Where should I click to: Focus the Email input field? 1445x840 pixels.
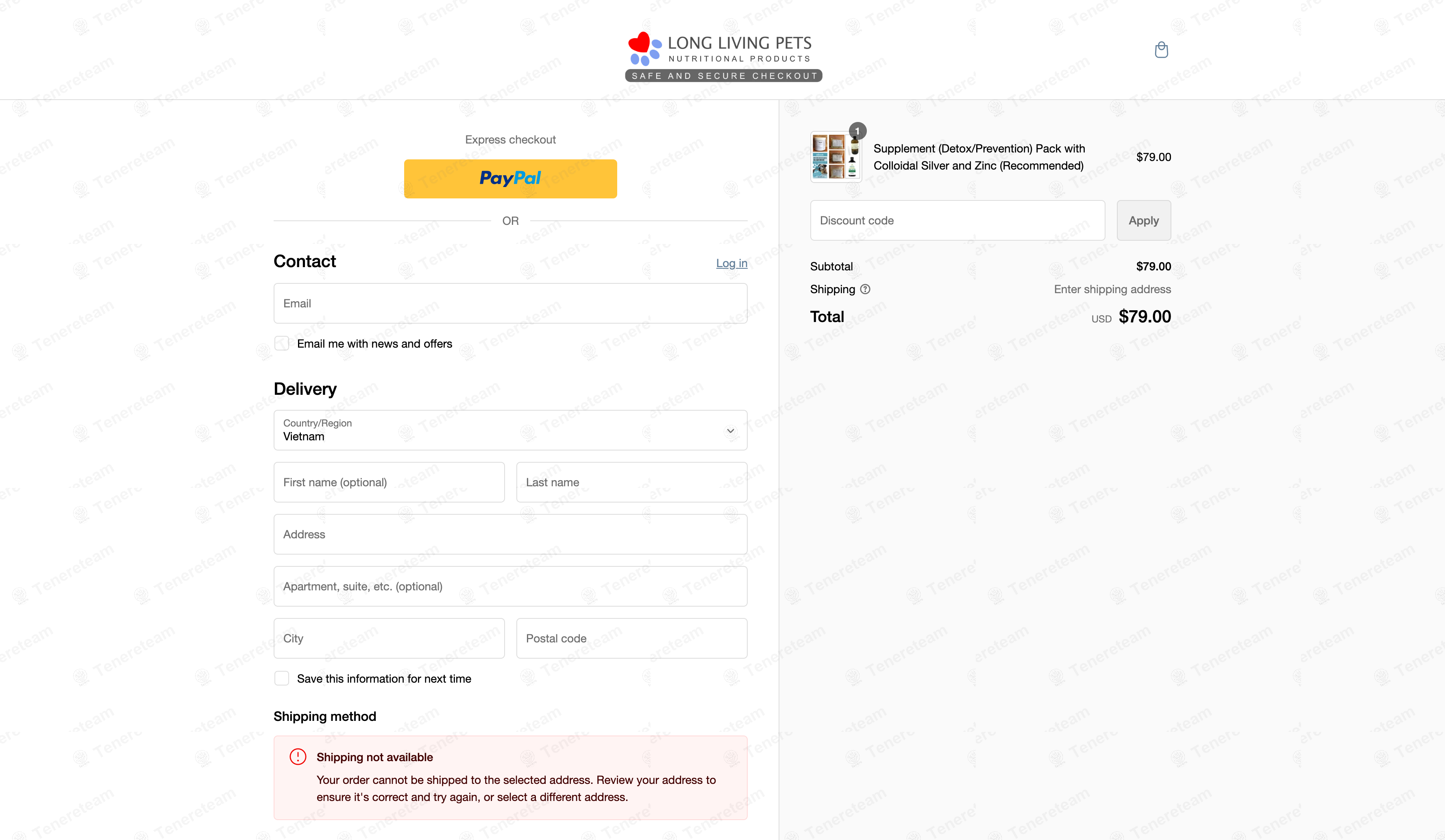[510, 303]
